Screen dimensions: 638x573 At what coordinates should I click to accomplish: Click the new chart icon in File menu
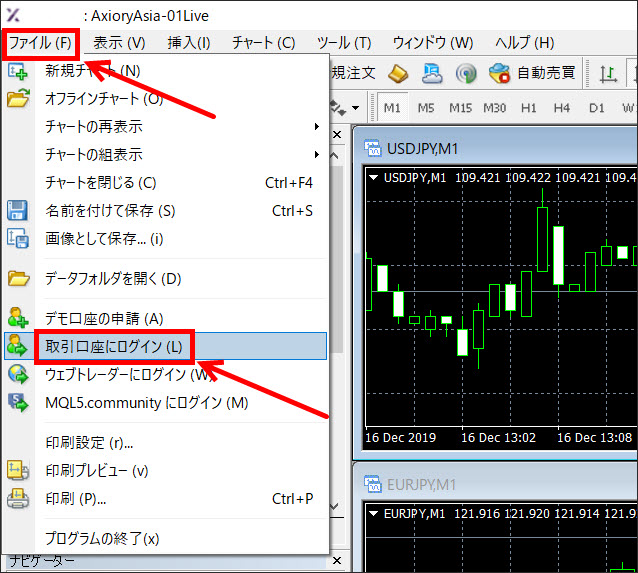click(x=18, y=71)
